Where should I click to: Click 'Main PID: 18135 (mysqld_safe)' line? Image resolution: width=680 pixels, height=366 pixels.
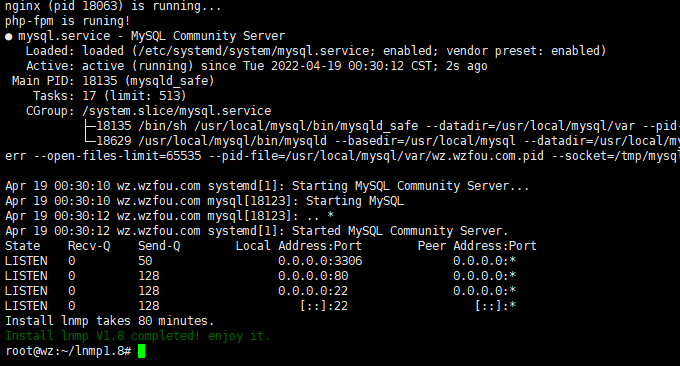113,81
